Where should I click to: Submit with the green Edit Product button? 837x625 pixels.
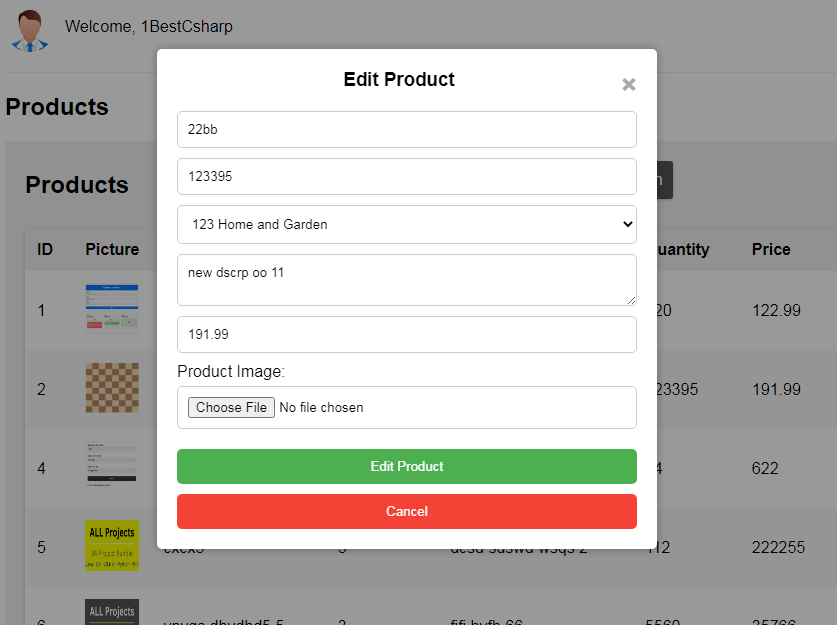[407, 466]
